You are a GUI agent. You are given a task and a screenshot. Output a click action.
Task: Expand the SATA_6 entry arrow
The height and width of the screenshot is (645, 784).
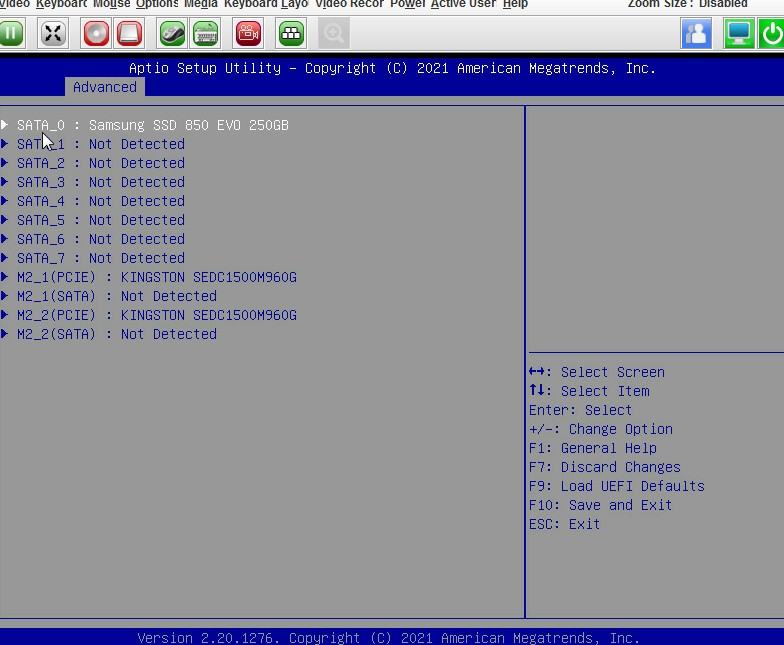[x=4, y=238]
